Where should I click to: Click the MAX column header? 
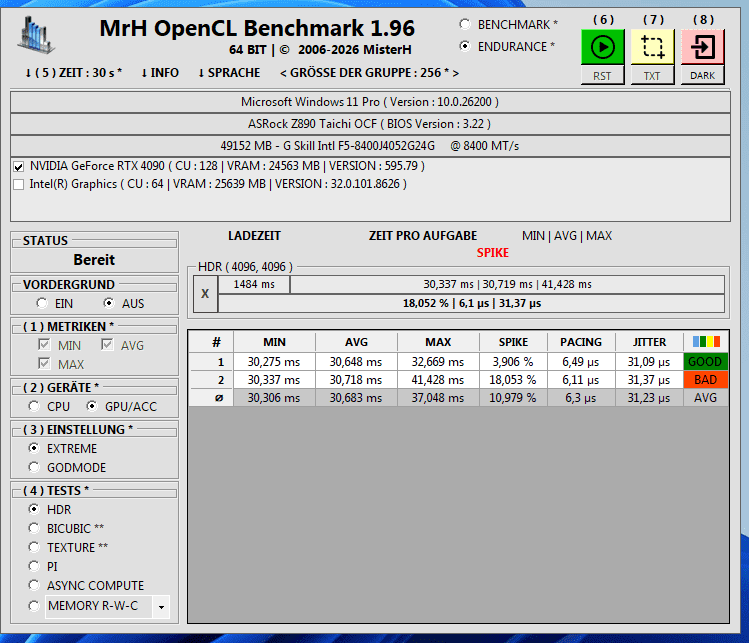pos(438,342)
